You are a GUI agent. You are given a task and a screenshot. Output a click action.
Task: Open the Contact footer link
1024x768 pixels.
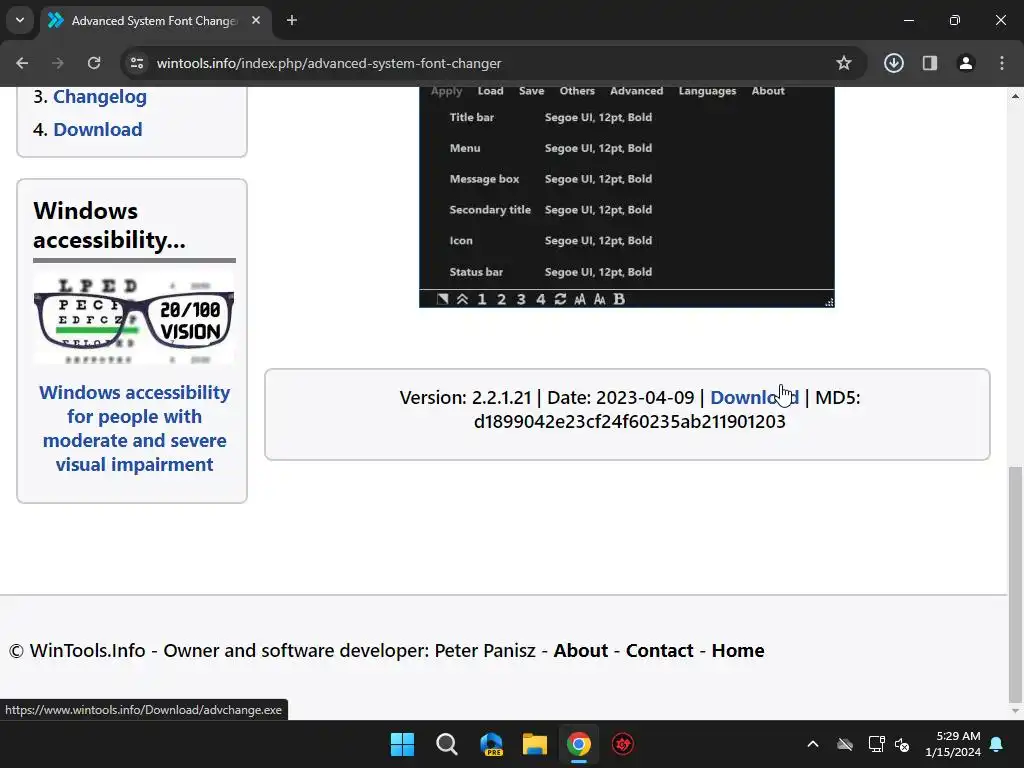[660, 650]
